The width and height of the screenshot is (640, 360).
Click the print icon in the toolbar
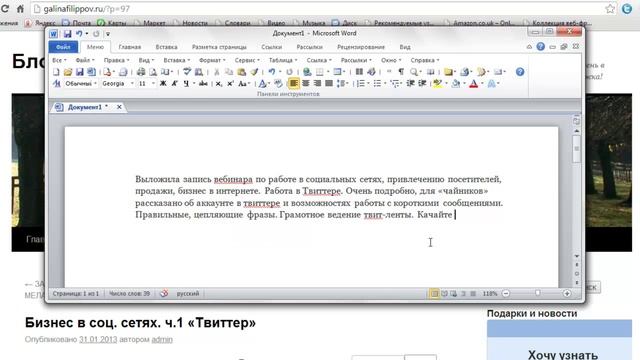pyautogui.click(x=141, y=72)
